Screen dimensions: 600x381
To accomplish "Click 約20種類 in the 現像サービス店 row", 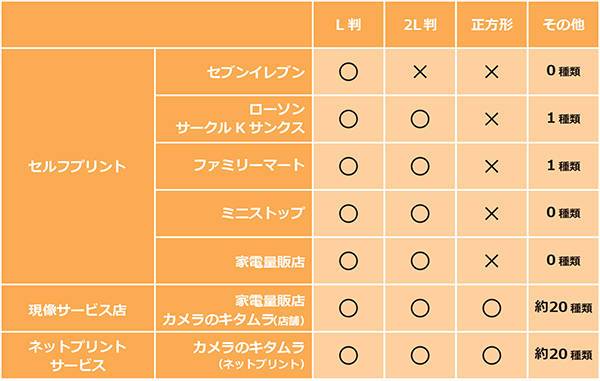I will (x=563, y=307).
